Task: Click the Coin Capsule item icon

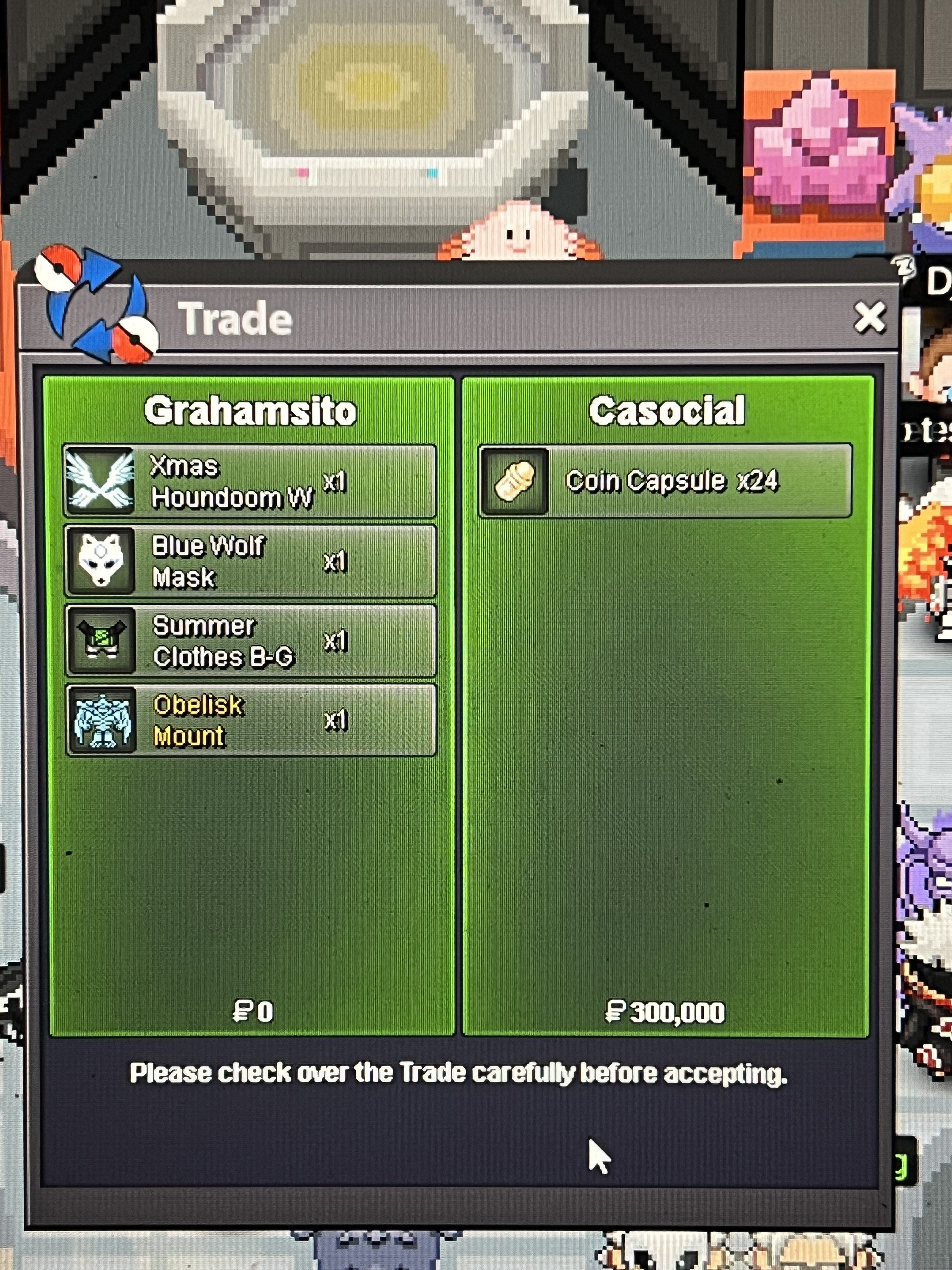Action: point(515,481)
